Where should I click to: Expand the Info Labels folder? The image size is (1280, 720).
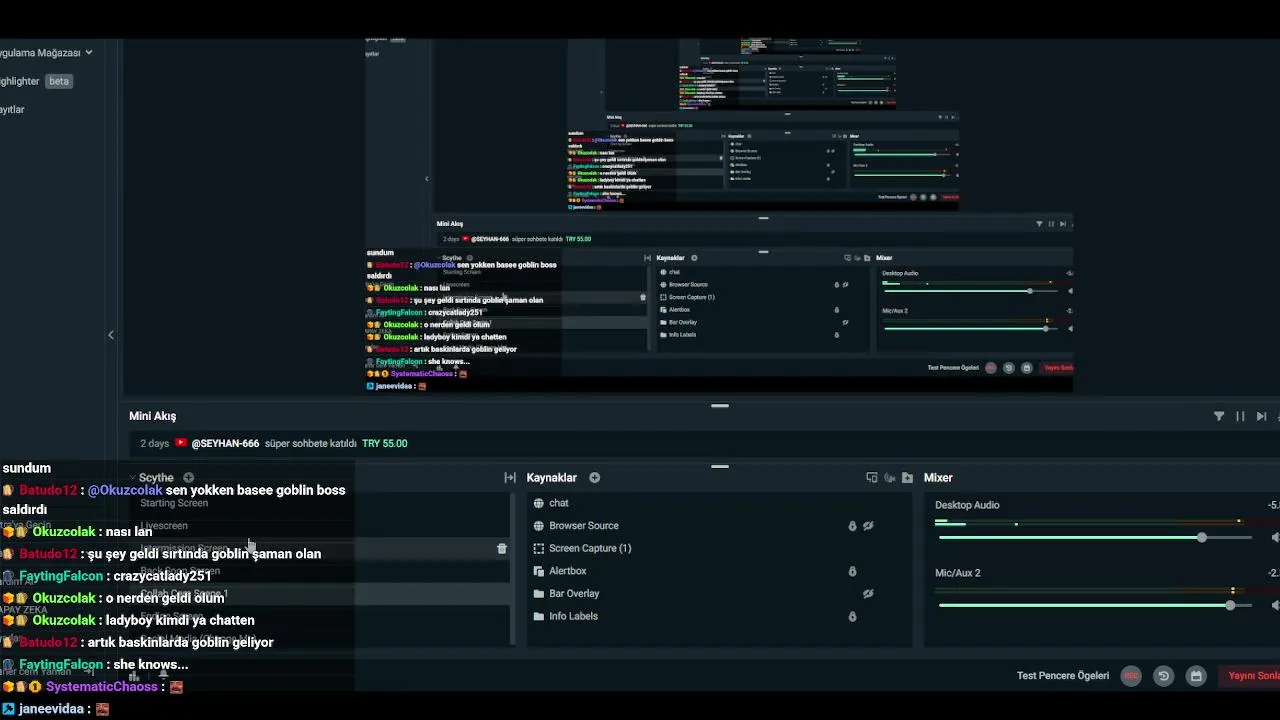pyautogui.click(x=539, y=617)
